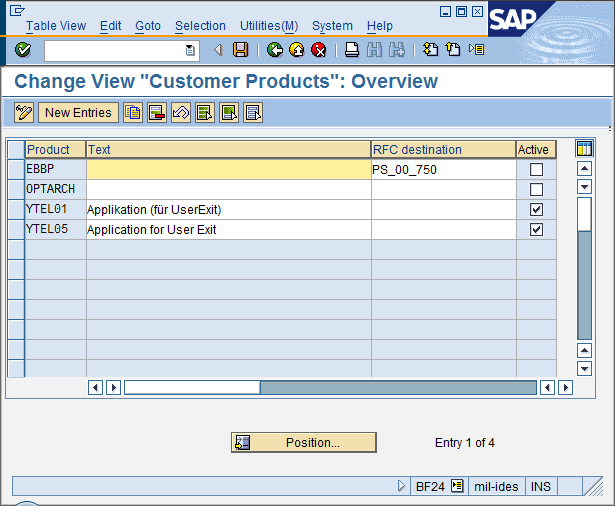Collapse the command field arrow

point(218,50)
